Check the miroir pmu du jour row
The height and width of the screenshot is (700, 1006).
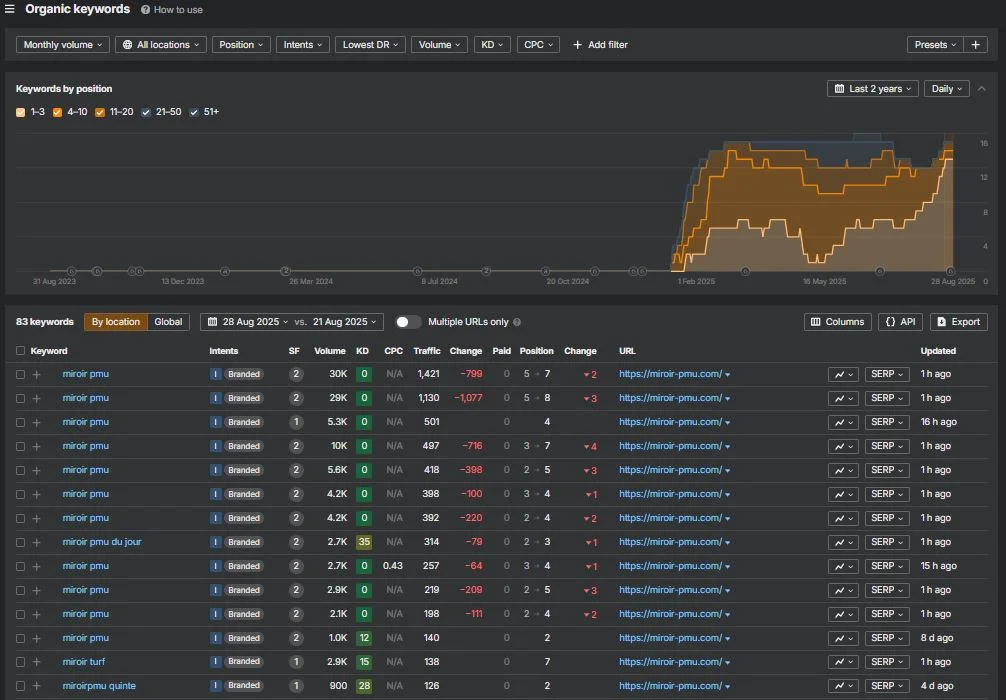click(x=21, y=543)
